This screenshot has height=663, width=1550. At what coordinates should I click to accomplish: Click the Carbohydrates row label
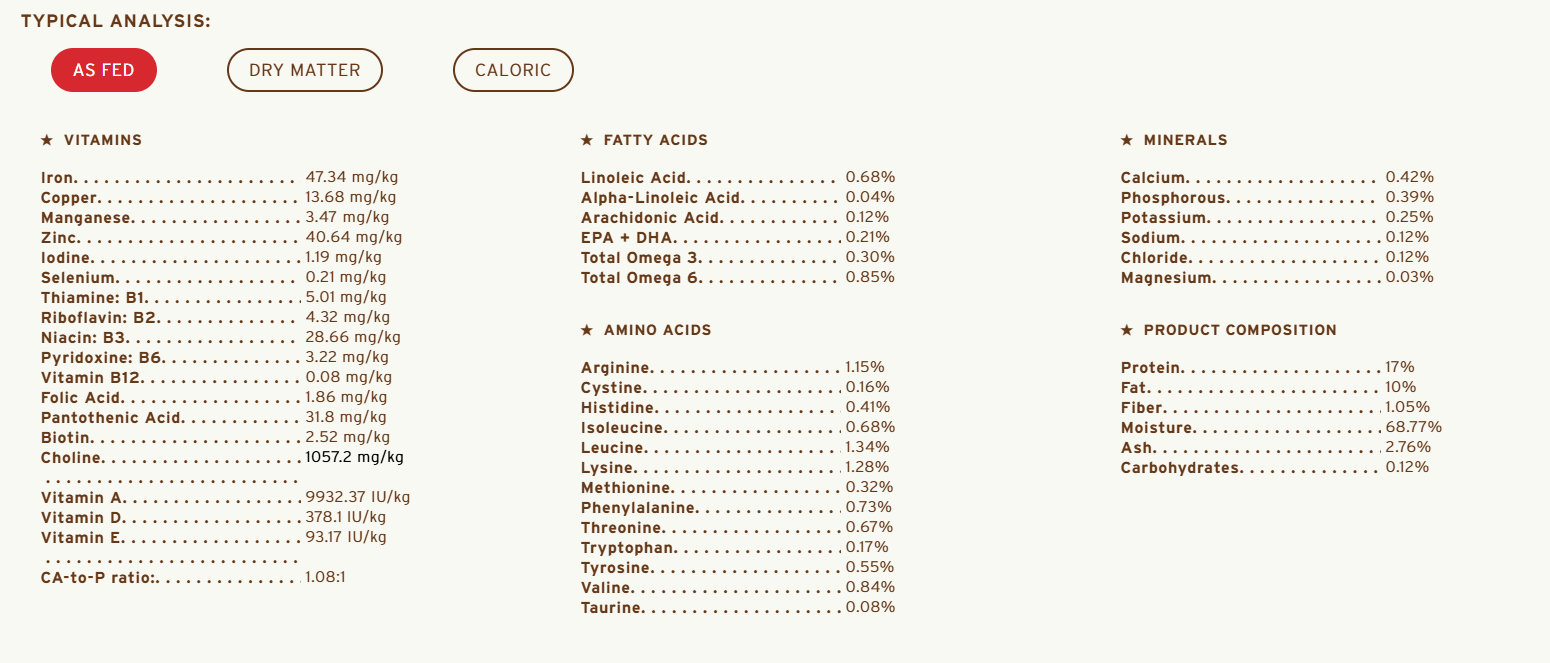coord(1180,468)
